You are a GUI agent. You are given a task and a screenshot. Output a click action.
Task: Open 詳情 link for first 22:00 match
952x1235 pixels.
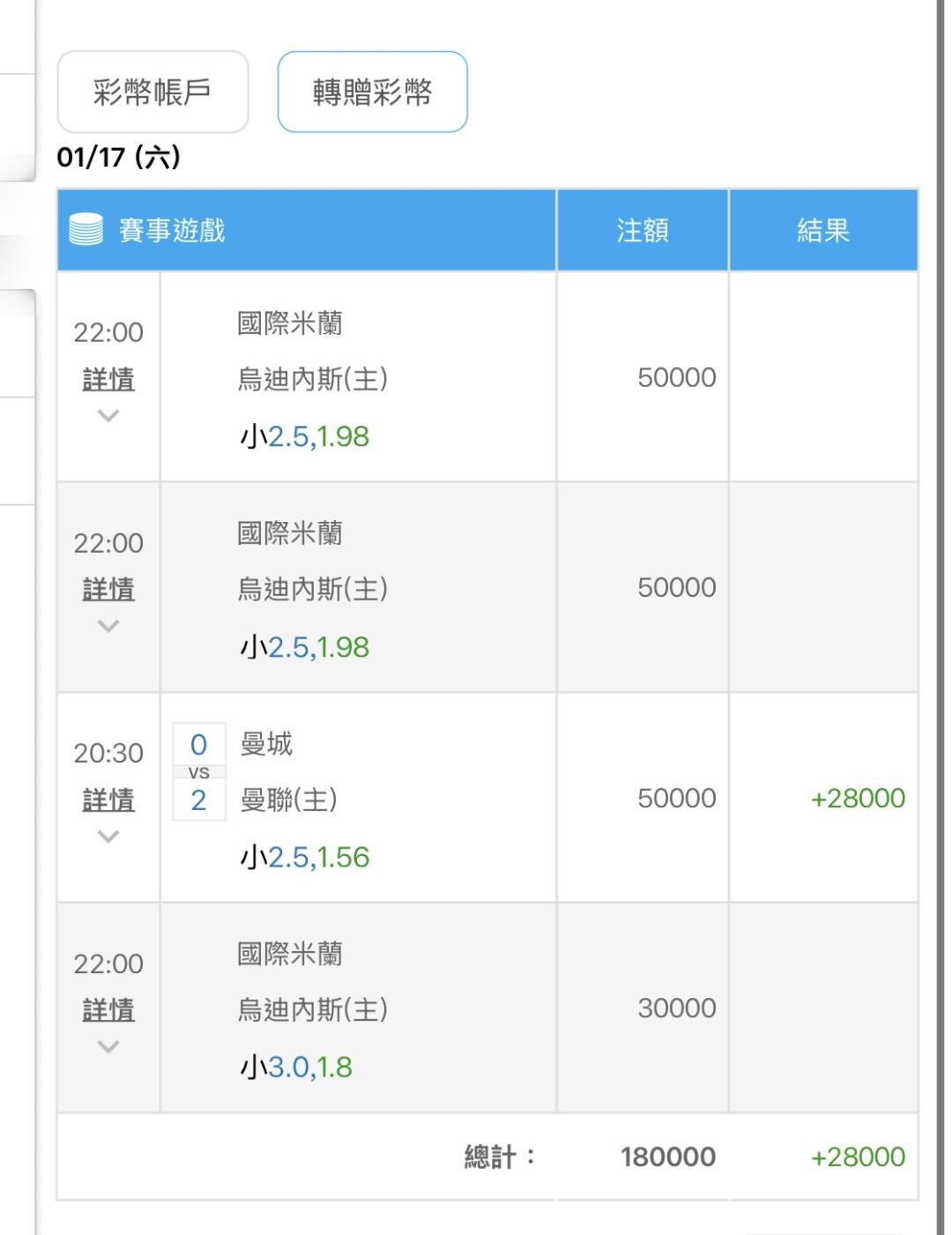pyautogui.click(x=108, y=379)
